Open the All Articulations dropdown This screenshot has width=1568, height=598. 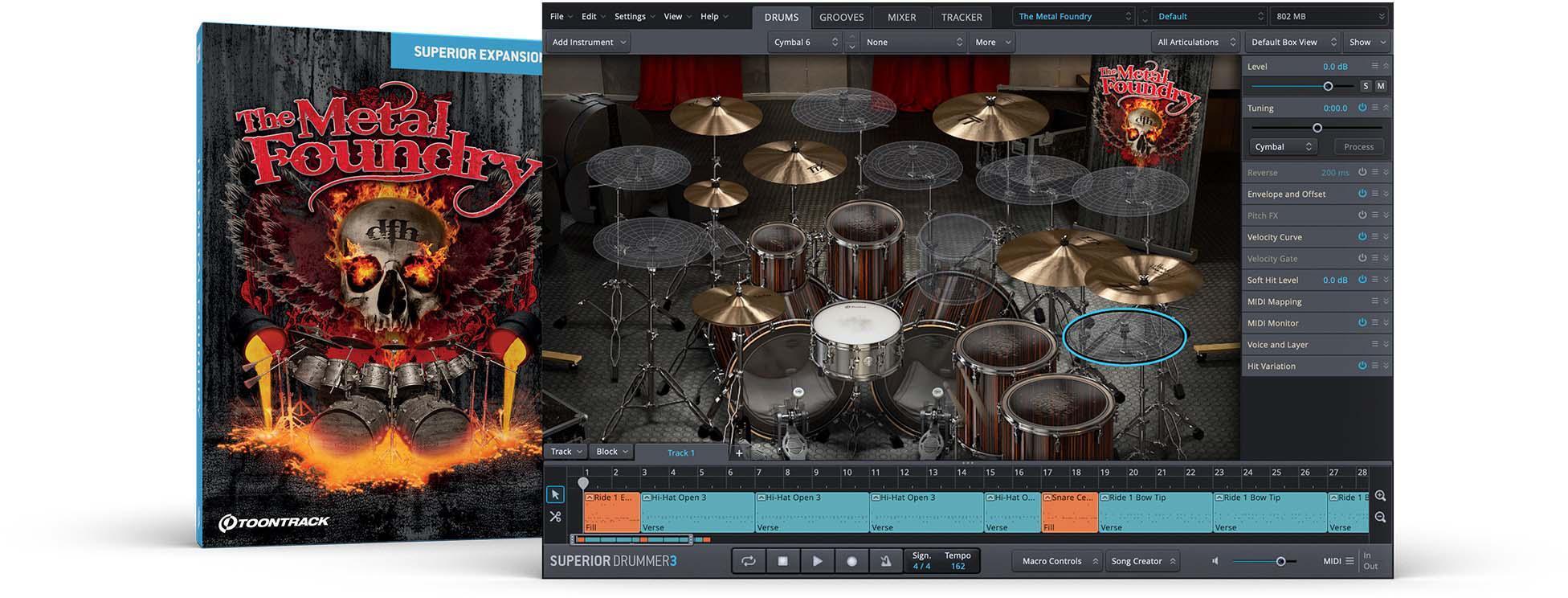coord(1195,42)
